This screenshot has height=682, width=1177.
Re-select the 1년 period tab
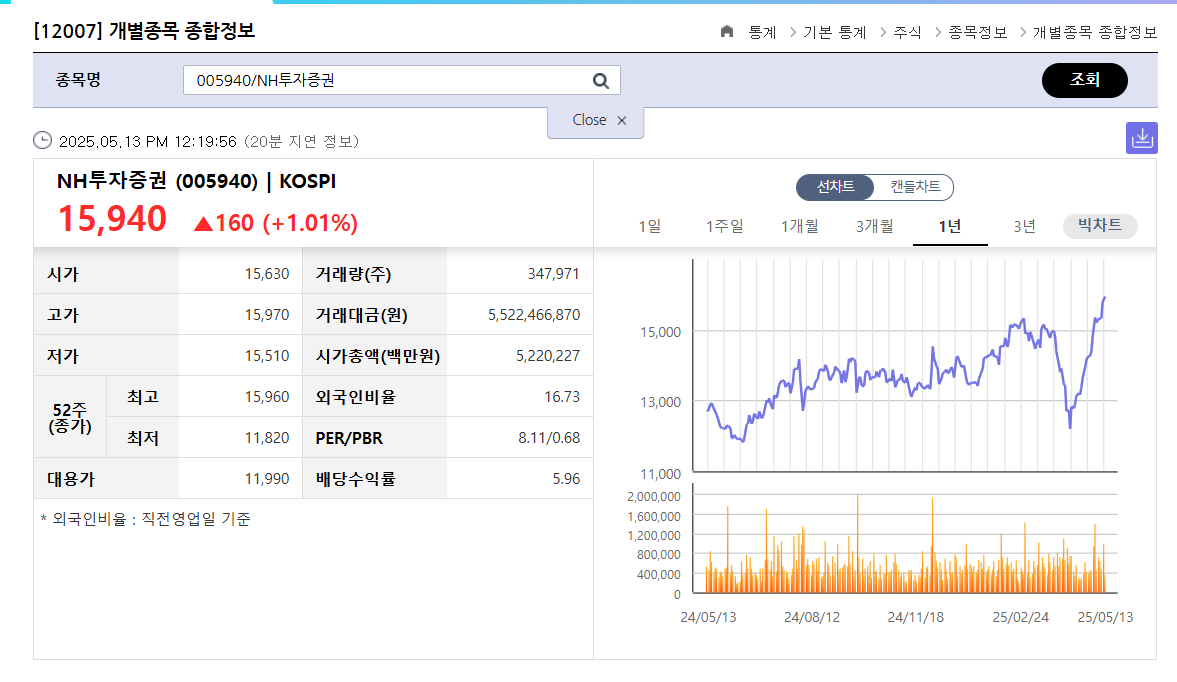pos(950,226)
